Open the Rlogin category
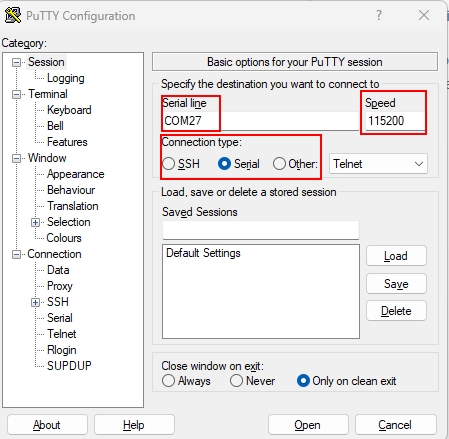449x439 pixels. pos(62,350)
